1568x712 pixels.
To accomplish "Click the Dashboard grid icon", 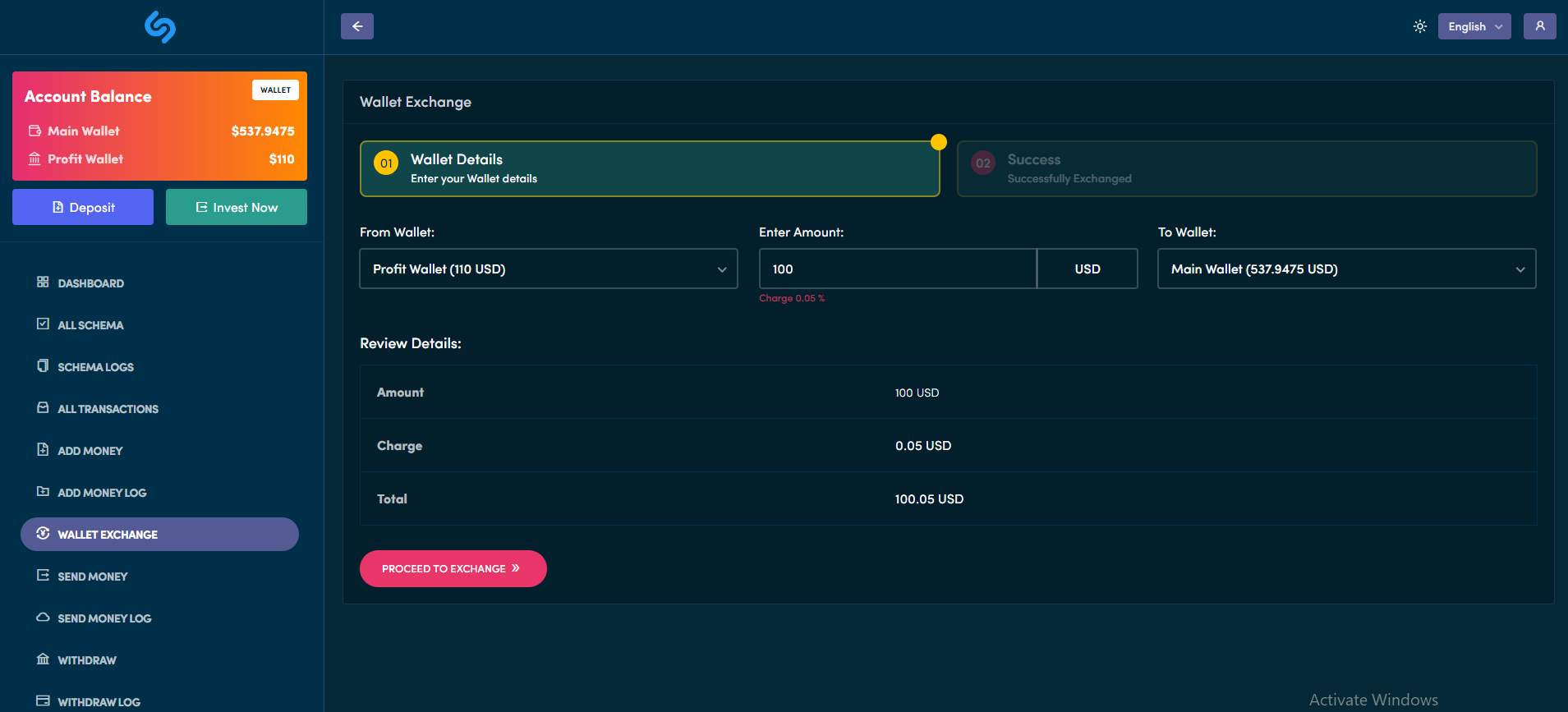I will click(43, 283).
